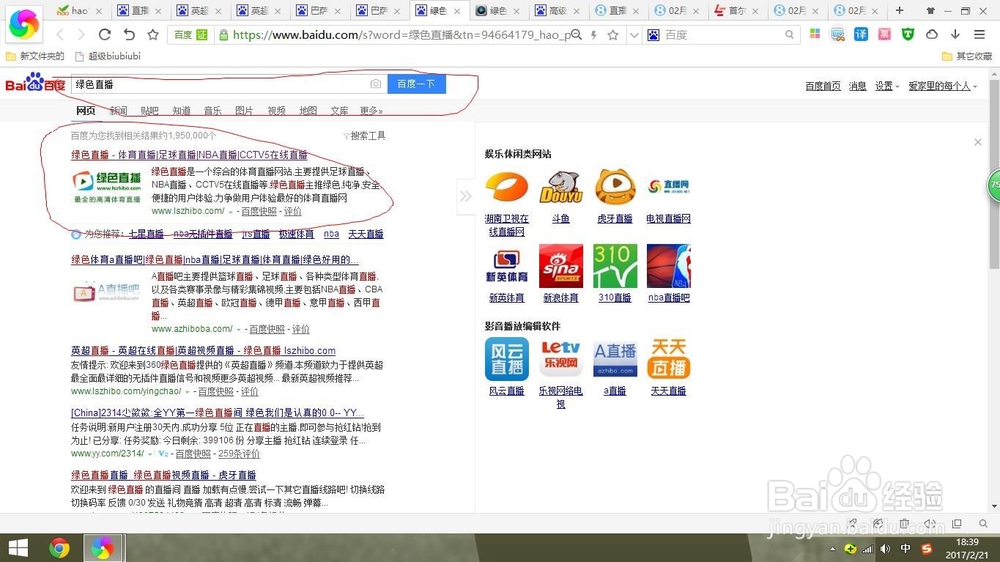Click the 百度首页 link in header

point(823,86)
